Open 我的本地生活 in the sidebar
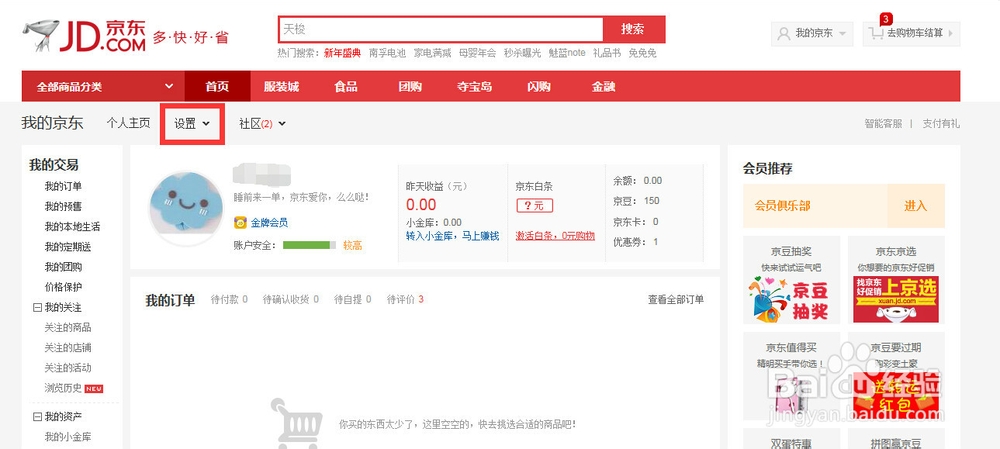The width and height of the screenshot is (1000, 449). point(72,226)
